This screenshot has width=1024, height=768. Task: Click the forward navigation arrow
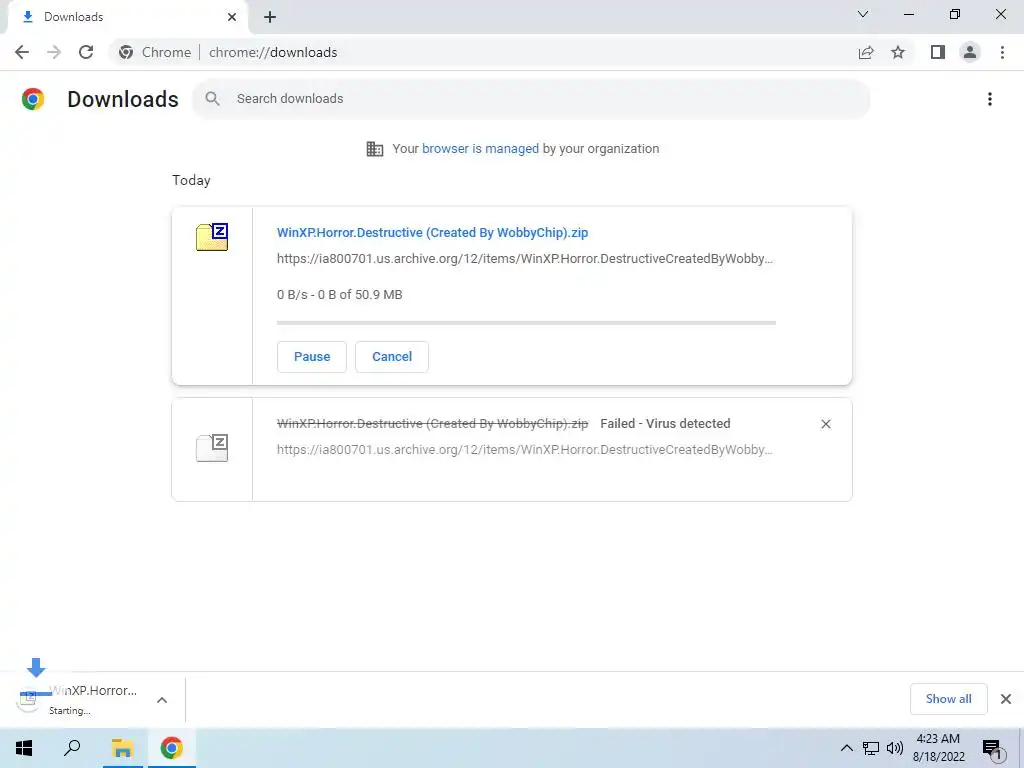click(x=54, y=52)
